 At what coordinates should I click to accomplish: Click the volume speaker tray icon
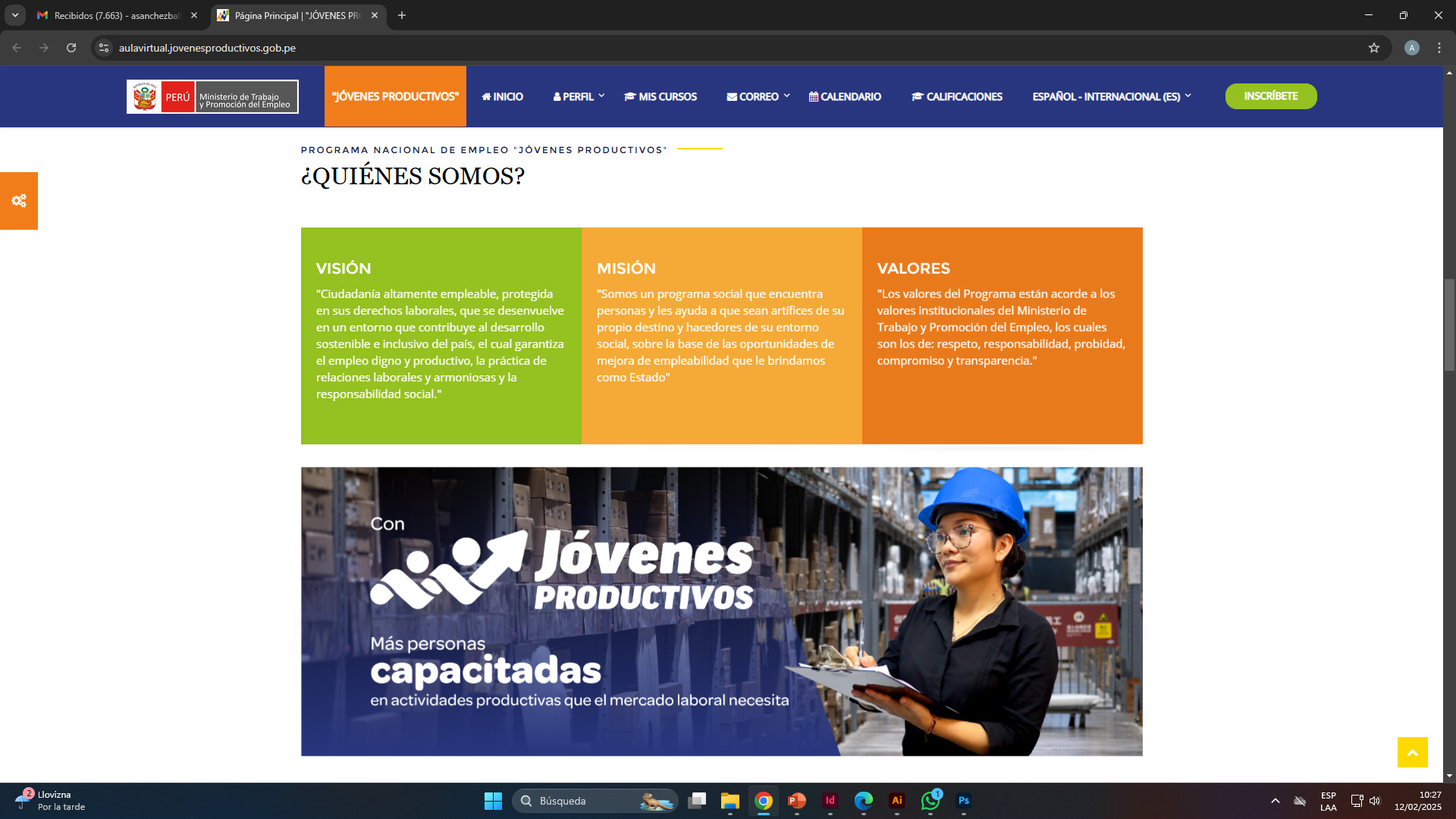click(x=1376, y=801)
